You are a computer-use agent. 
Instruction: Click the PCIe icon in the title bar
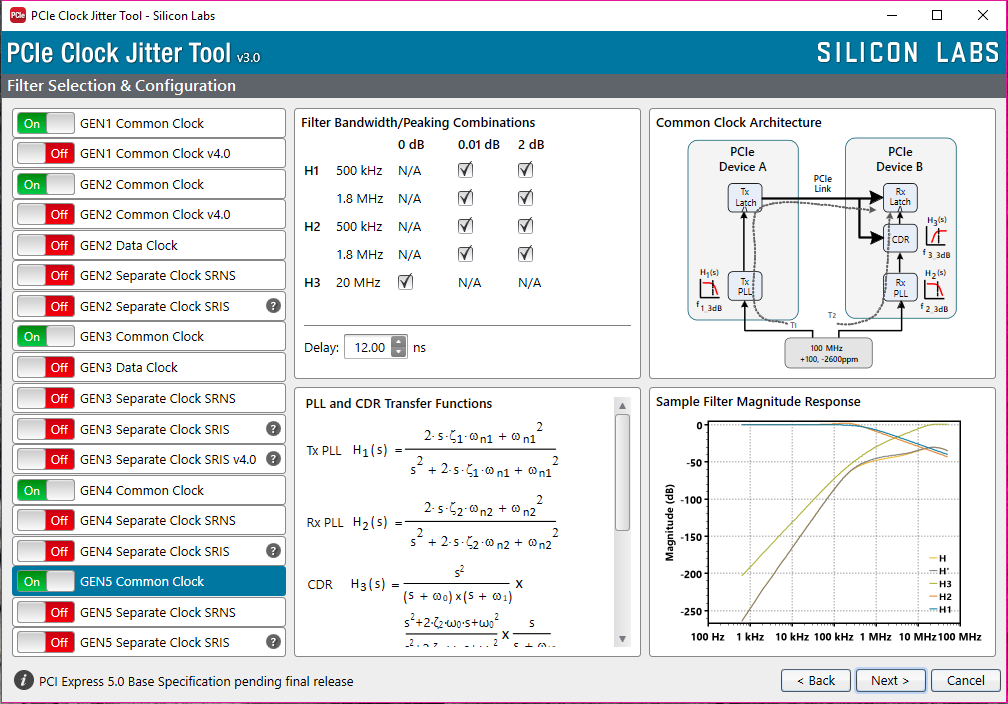pos(19,15)
